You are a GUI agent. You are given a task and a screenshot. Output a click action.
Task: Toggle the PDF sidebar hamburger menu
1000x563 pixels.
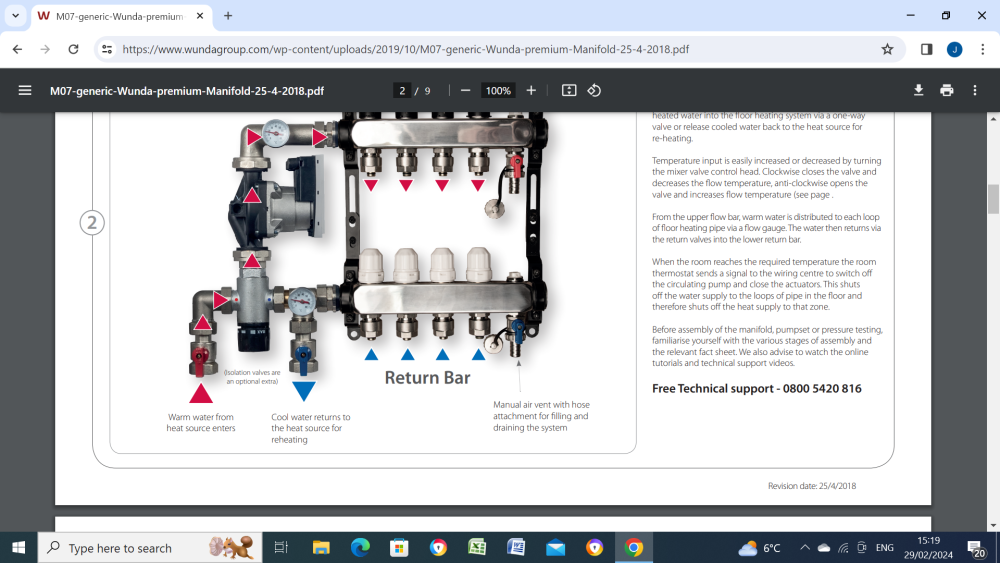25,91
